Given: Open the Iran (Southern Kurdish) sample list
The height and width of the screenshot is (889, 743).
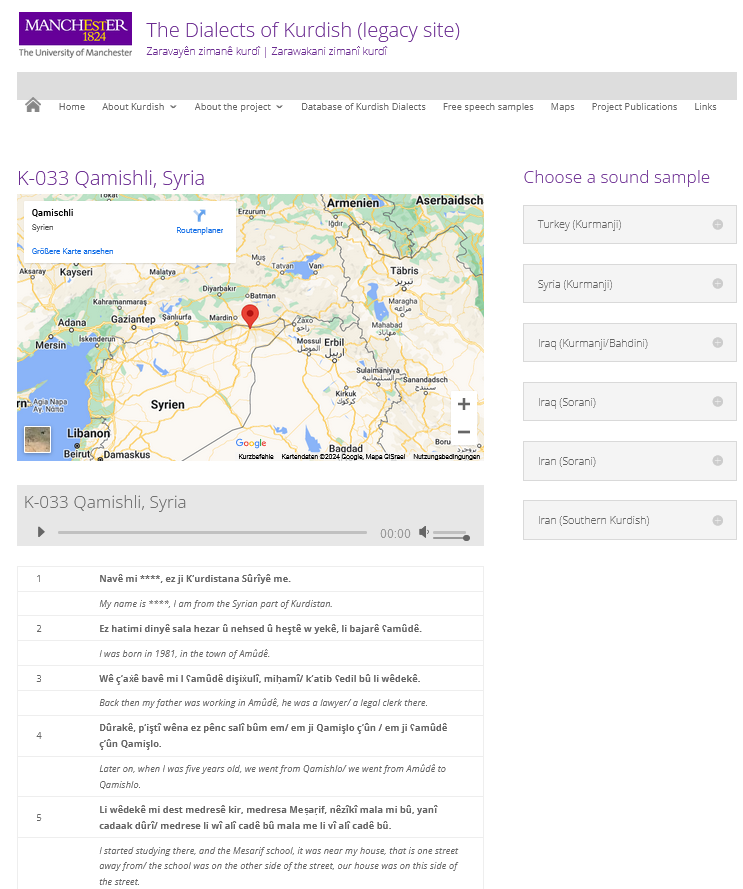Looking at the screenshot, I should tap(630, 520).
